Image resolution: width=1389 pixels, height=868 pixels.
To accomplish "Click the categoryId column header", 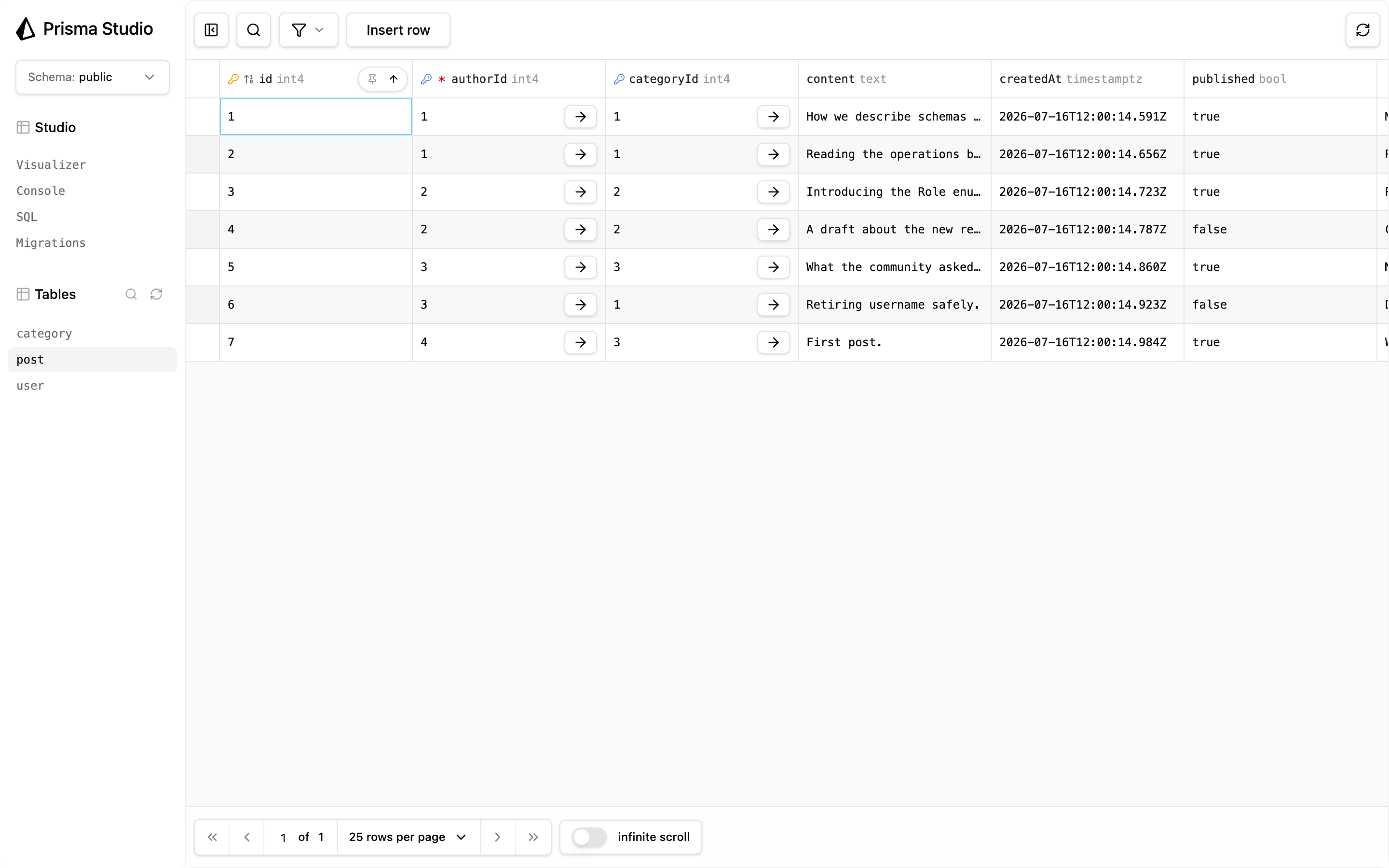I will click(x=701, y=79).
